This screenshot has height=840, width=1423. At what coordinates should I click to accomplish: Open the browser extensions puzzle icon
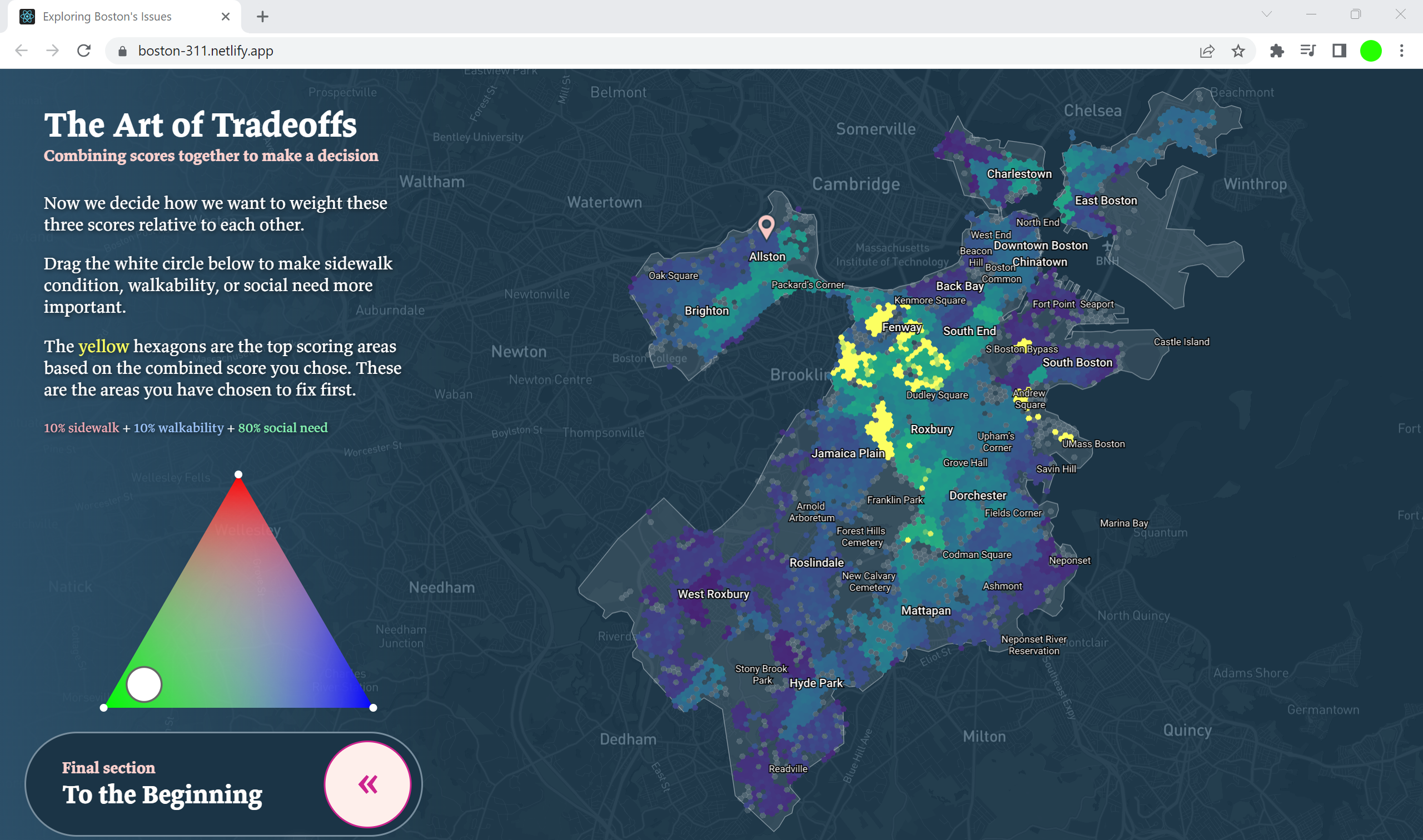coord(1276,51)
